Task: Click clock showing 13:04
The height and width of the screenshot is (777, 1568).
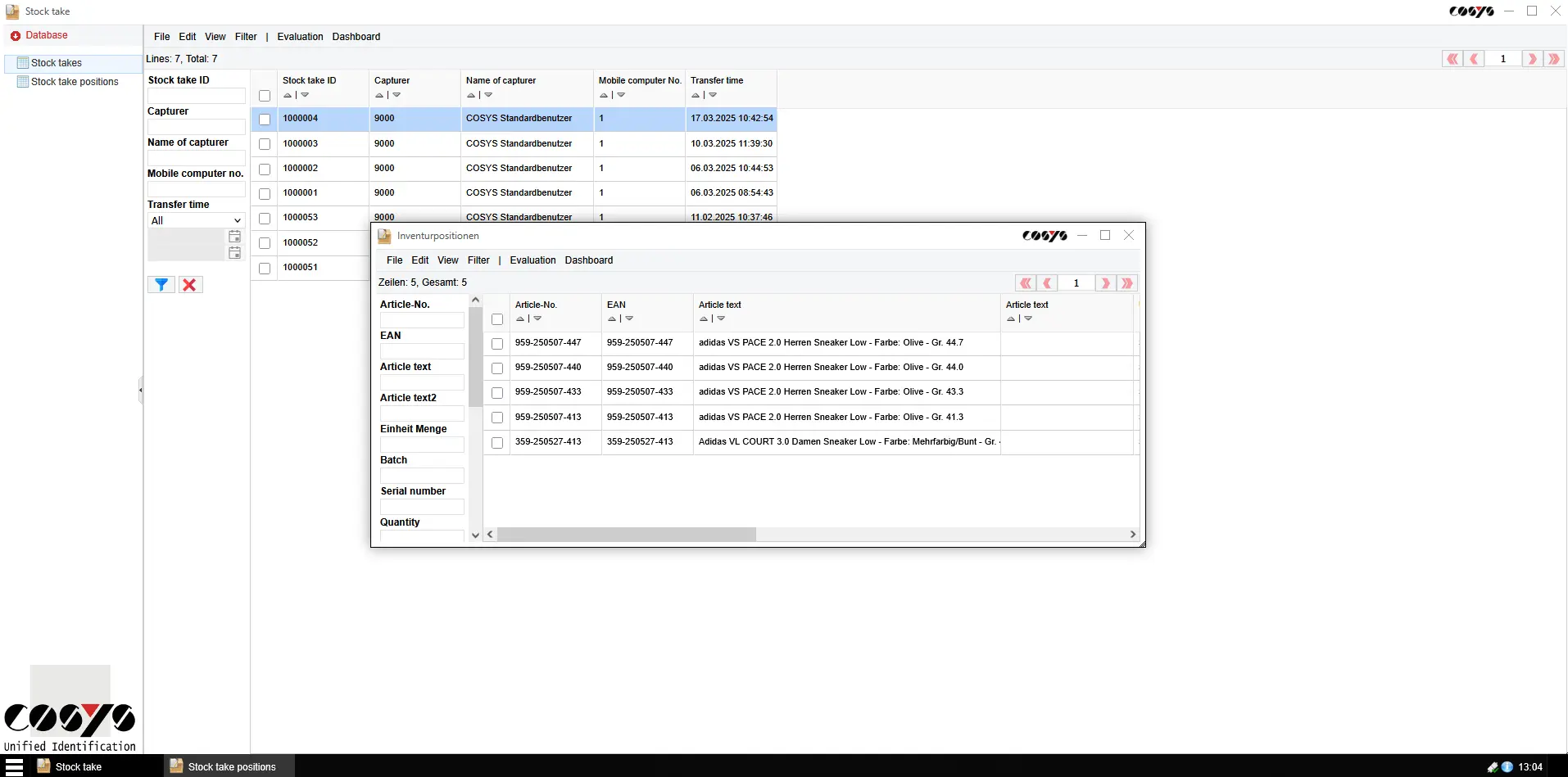Action: [1530, 767]
